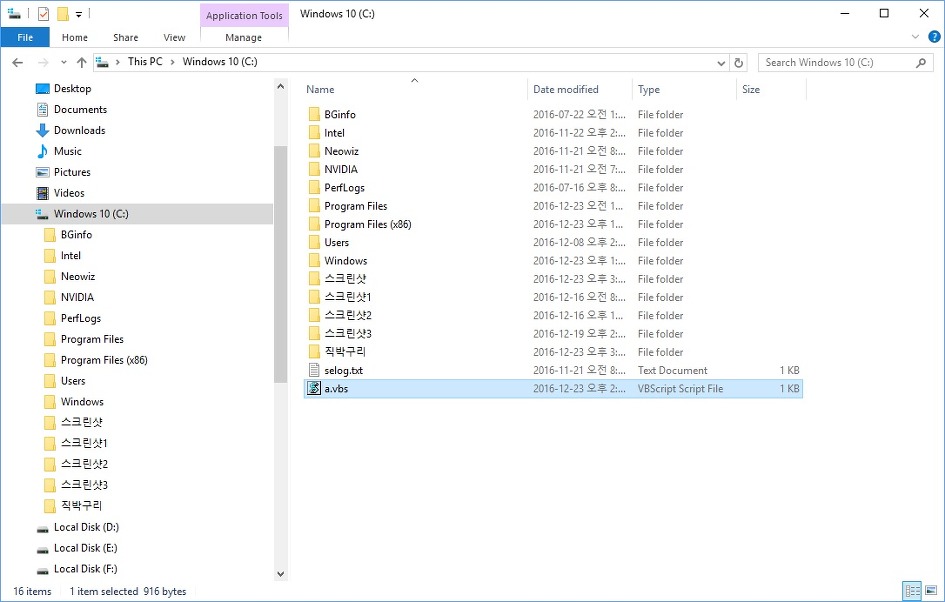The image size is (945, 602).
Task: Refresh the current folder view
Action: 738,63
